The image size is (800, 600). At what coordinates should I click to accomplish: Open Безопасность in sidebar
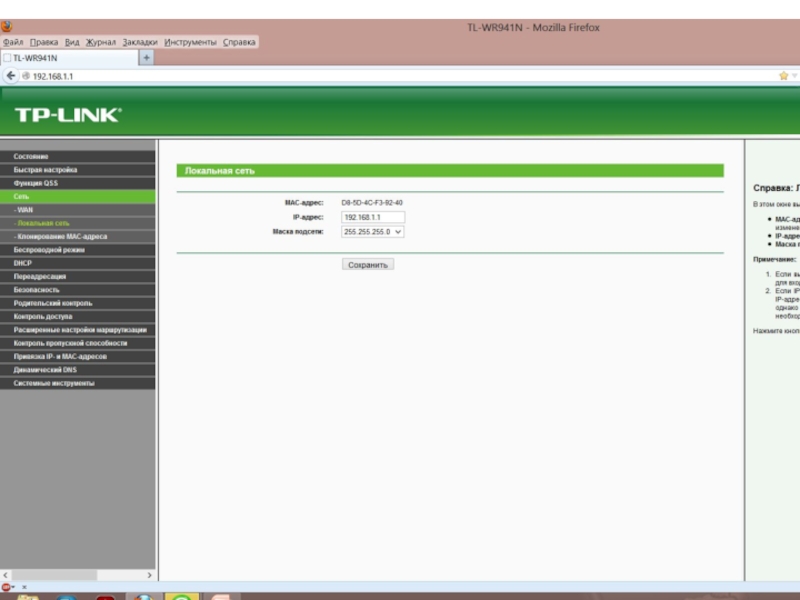78,289
